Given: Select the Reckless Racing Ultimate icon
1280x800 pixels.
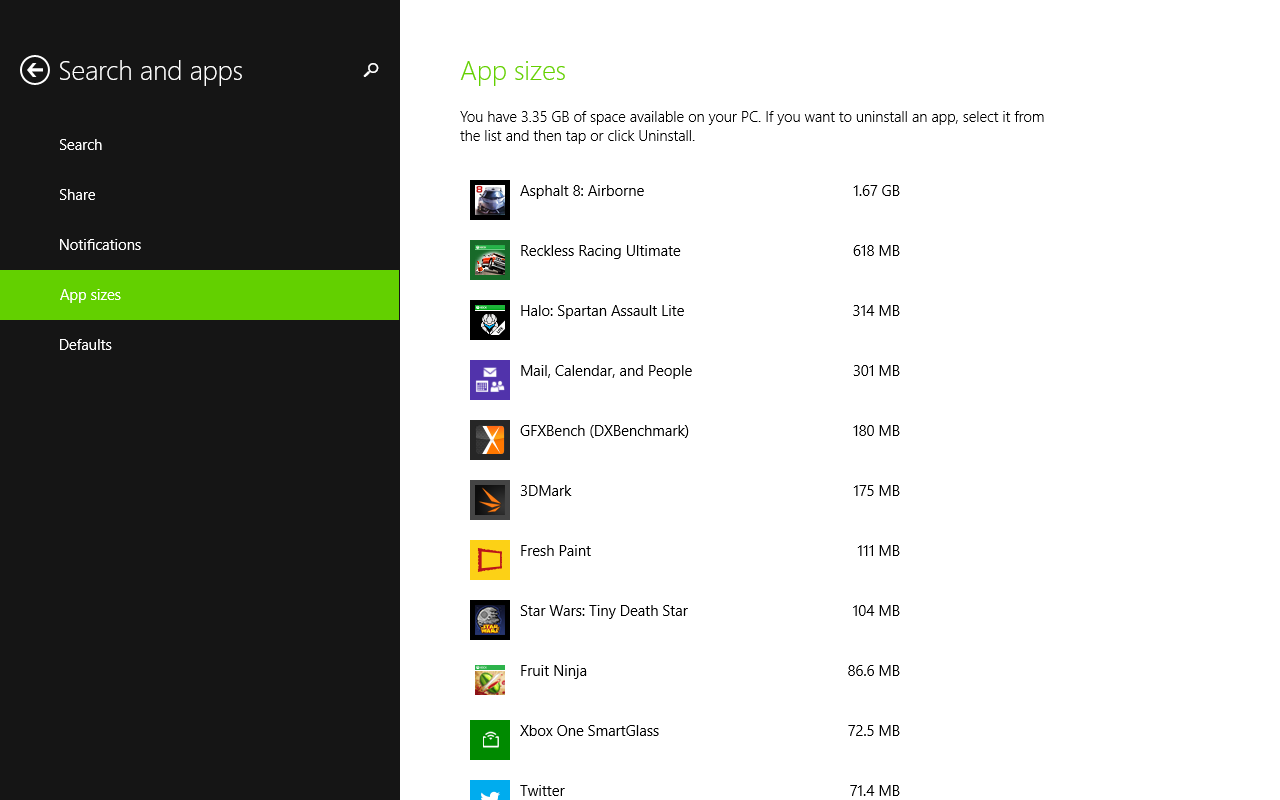Looking at the screenshot, I should point(490,260).
